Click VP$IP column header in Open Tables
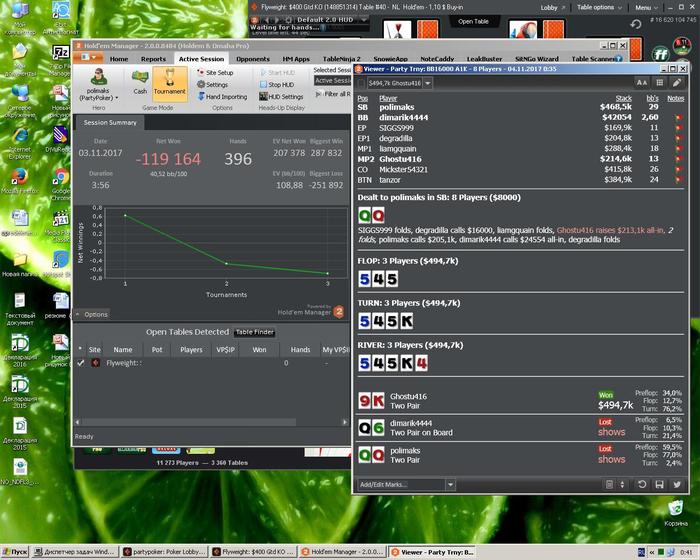 click(225, 350)
